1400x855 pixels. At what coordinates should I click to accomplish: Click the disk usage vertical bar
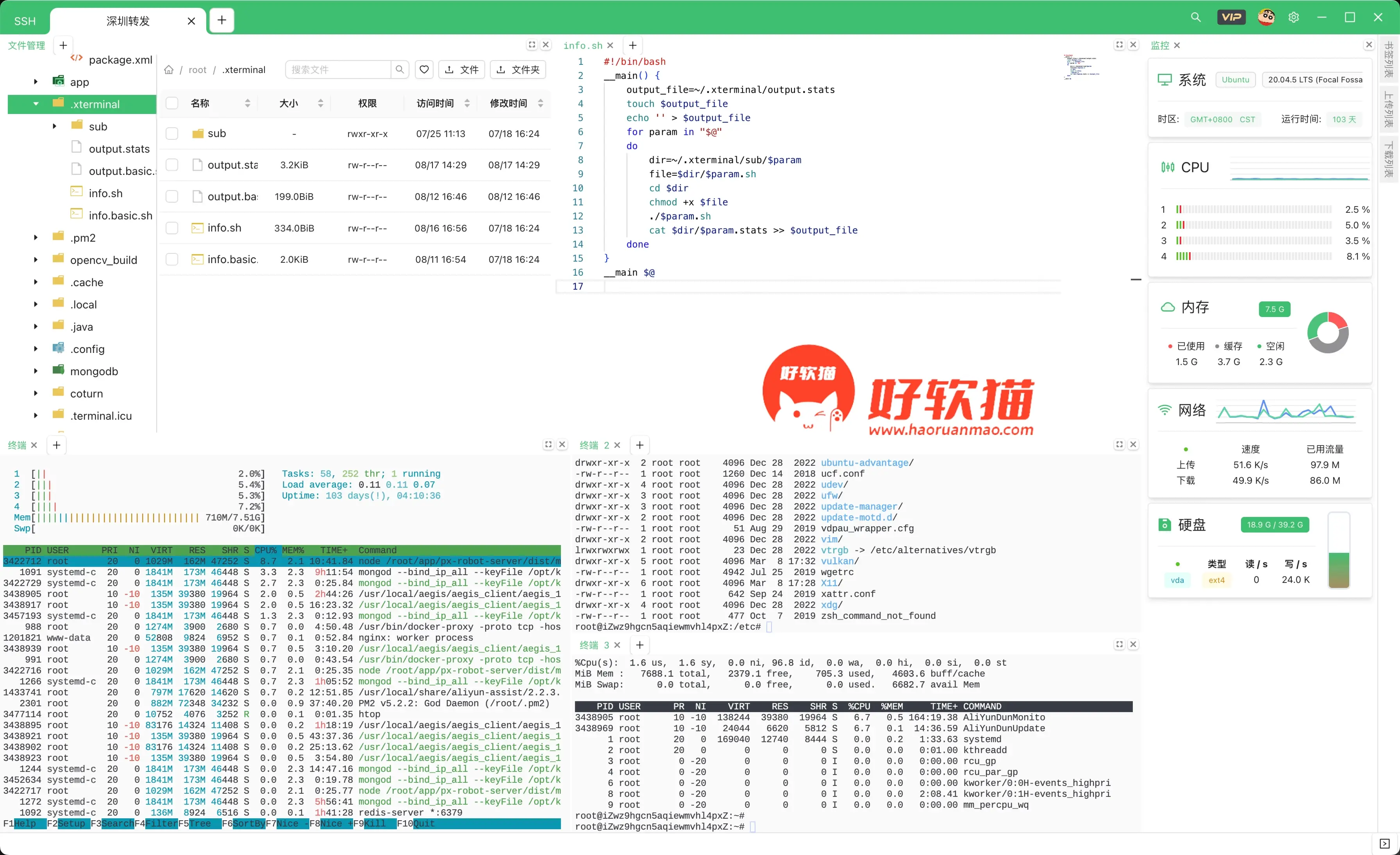click(1339, 550)
